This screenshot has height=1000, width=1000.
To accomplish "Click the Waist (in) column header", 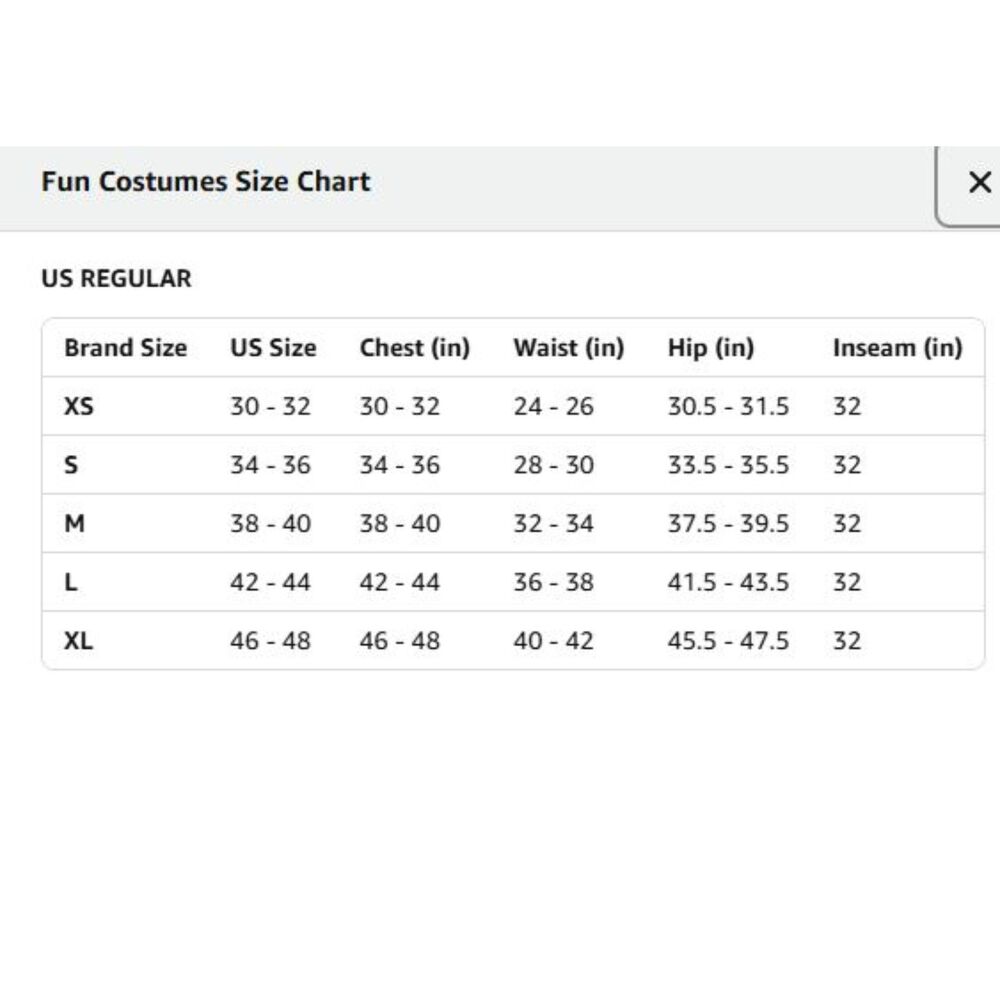I will pos(568,348).
